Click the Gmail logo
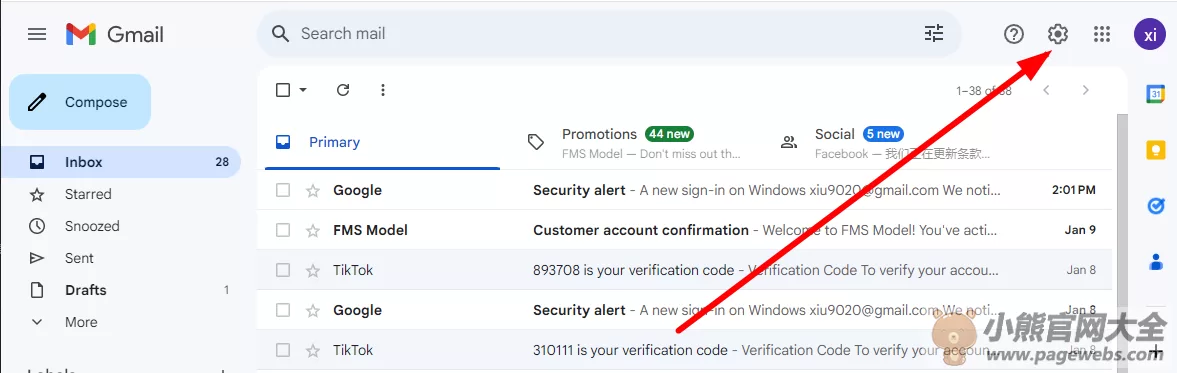This screenshot has height=373, width=1177. [115, 34]
